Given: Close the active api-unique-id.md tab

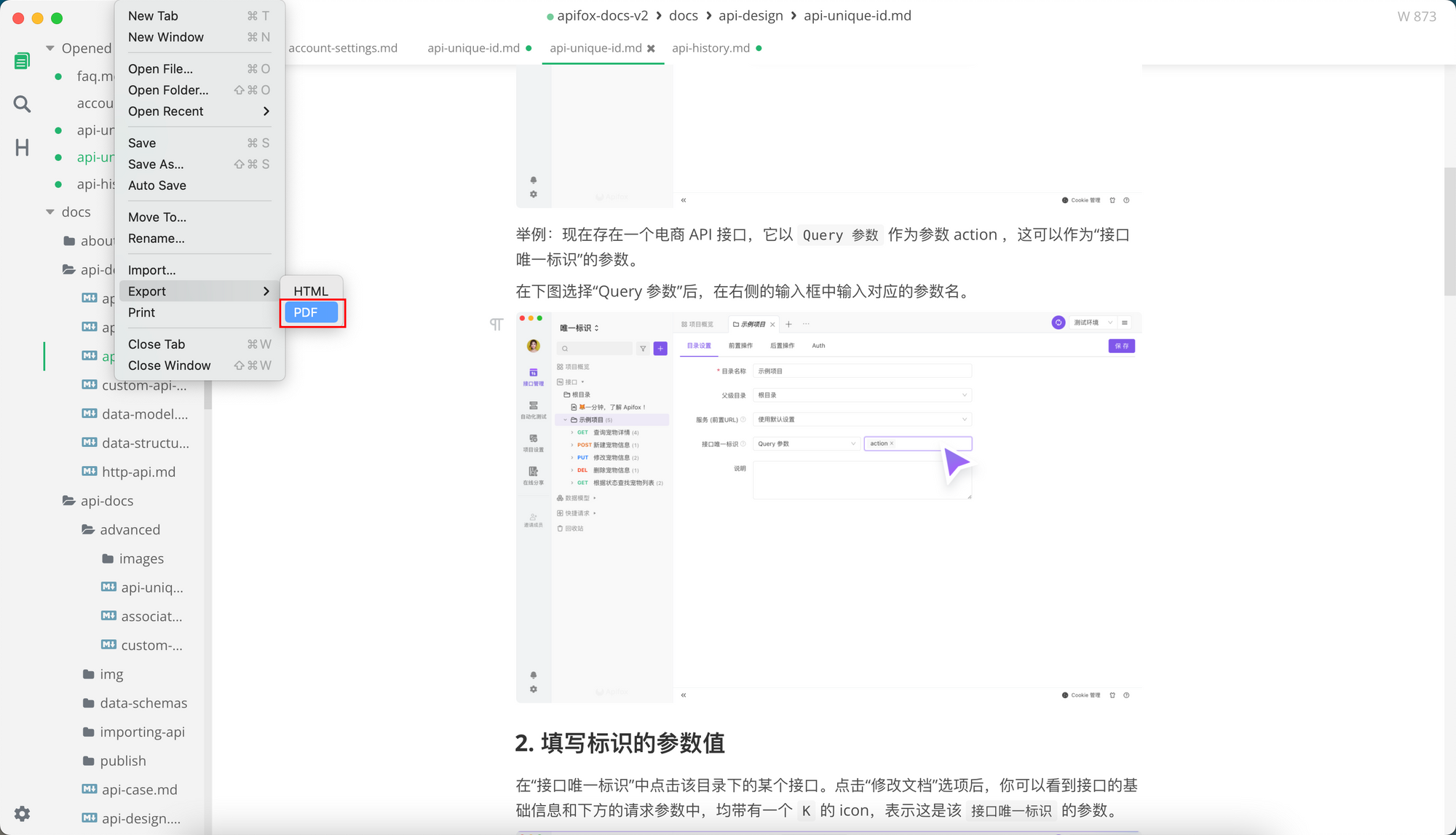Looking at the screenshot, I should click(x=650, y=48).
